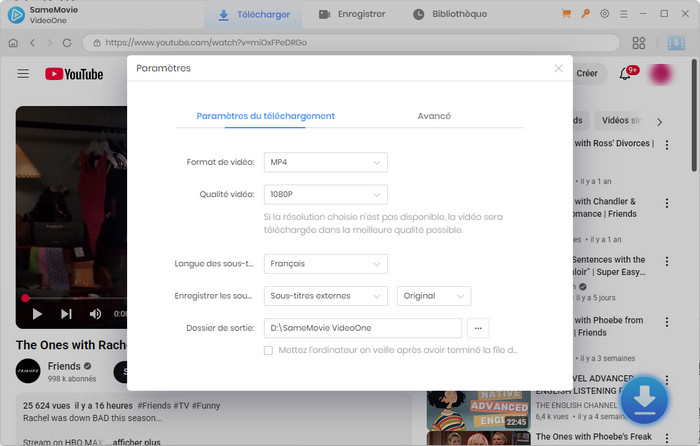700x446 pixels.
Task: Click the URL address bar
Action: tap(351, 43)
